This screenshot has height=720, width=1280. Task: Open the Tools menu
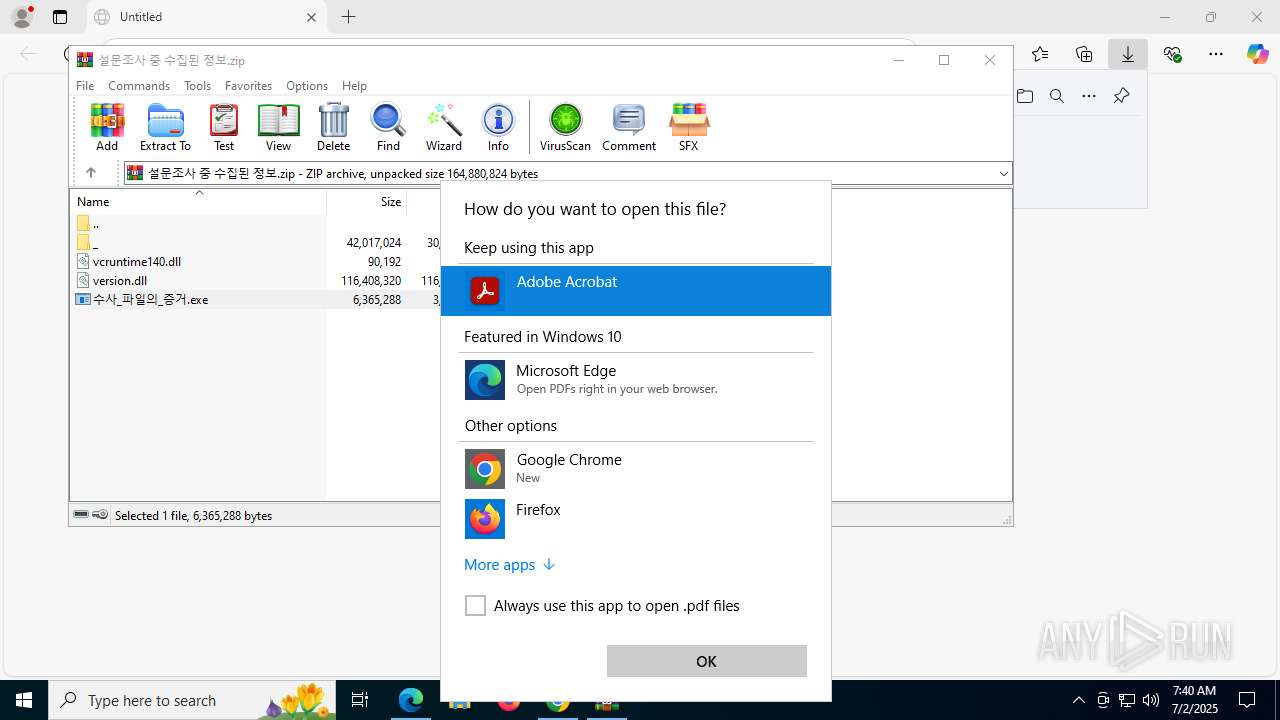[x=197, y=86]
